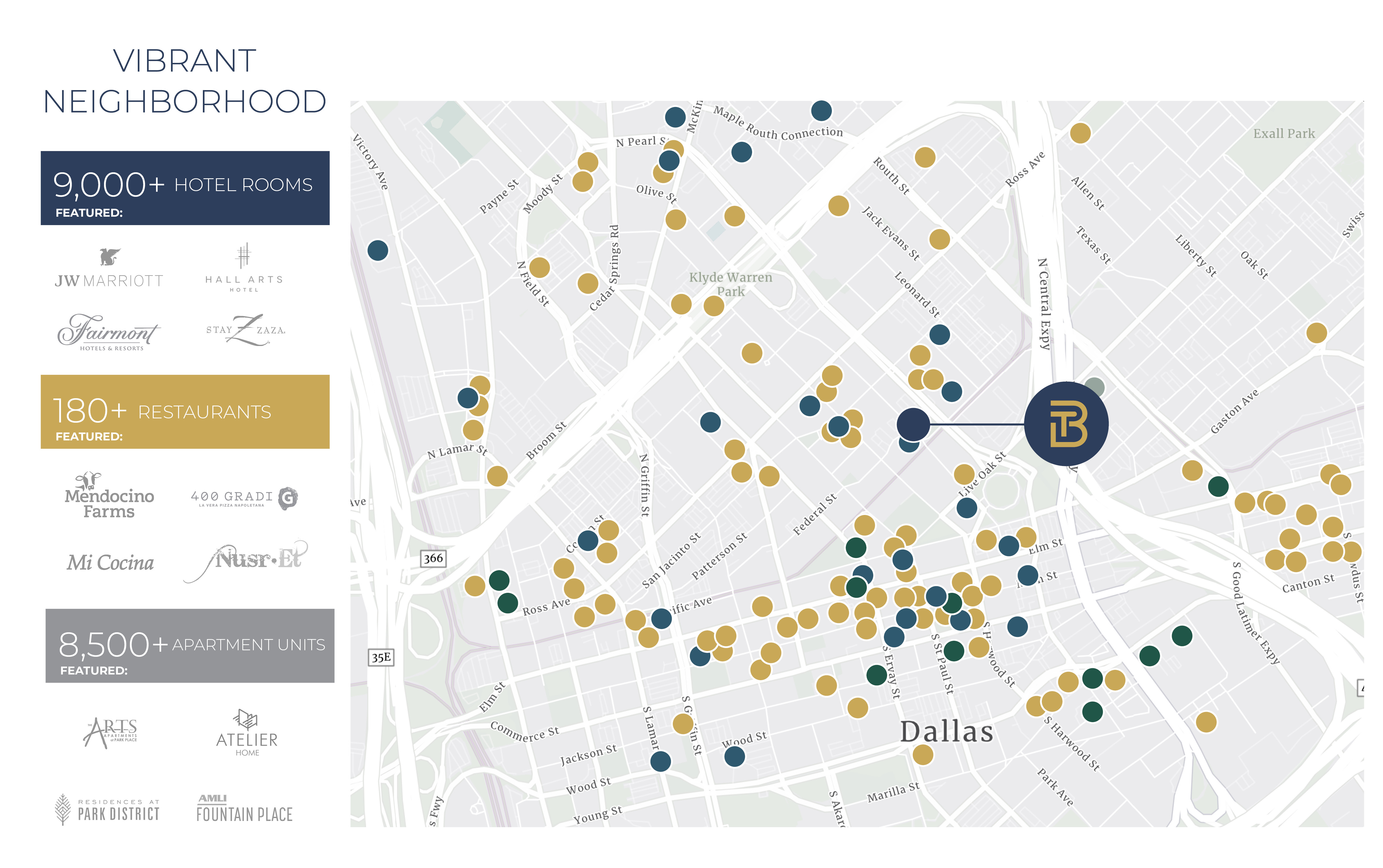
Task: Click the 9,000+ Hotel Rooms banner
Action: pos(185,188)
